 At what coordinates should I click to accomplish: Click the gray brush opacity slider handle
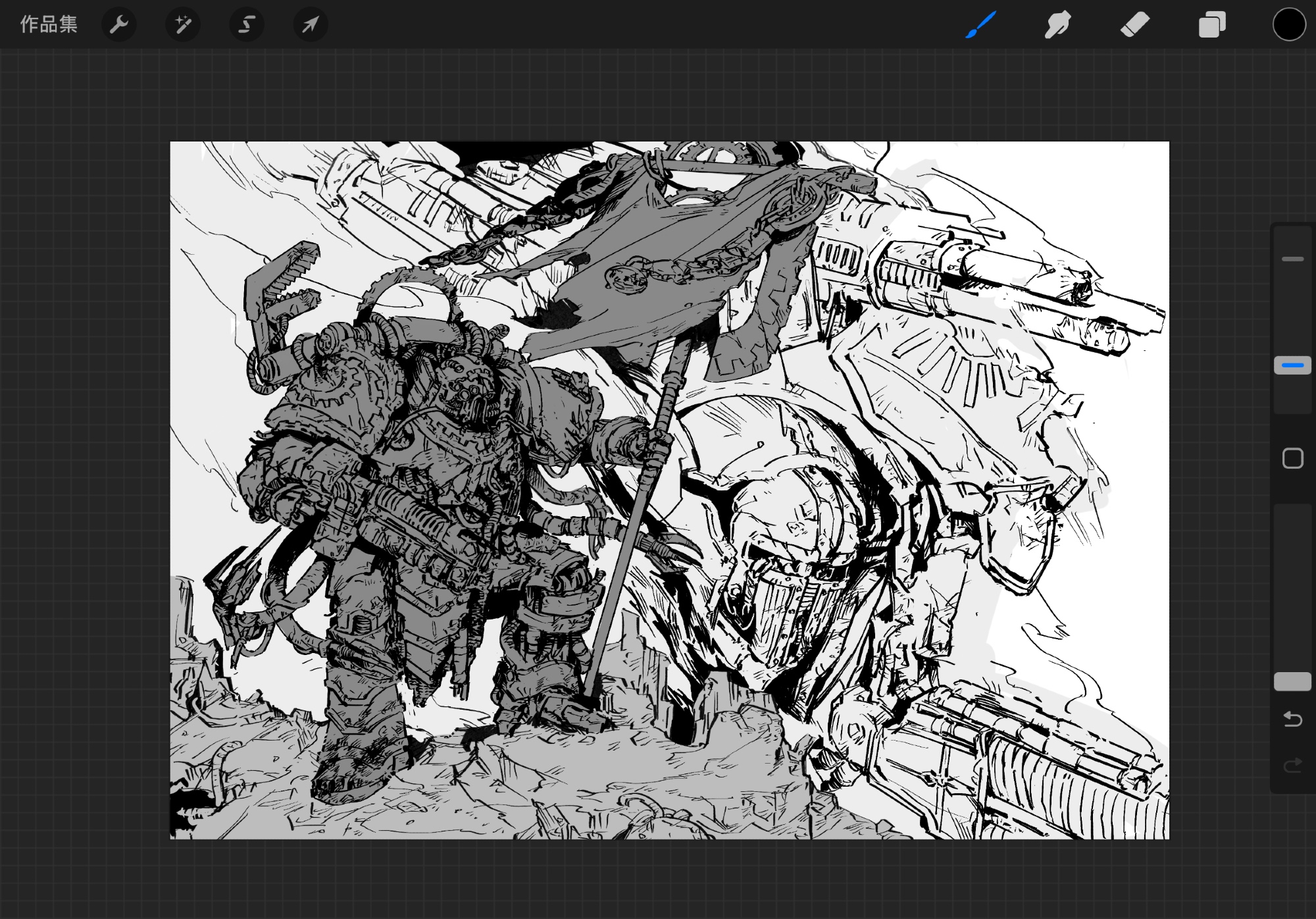pyautogui.click(x=1292, y=681)
